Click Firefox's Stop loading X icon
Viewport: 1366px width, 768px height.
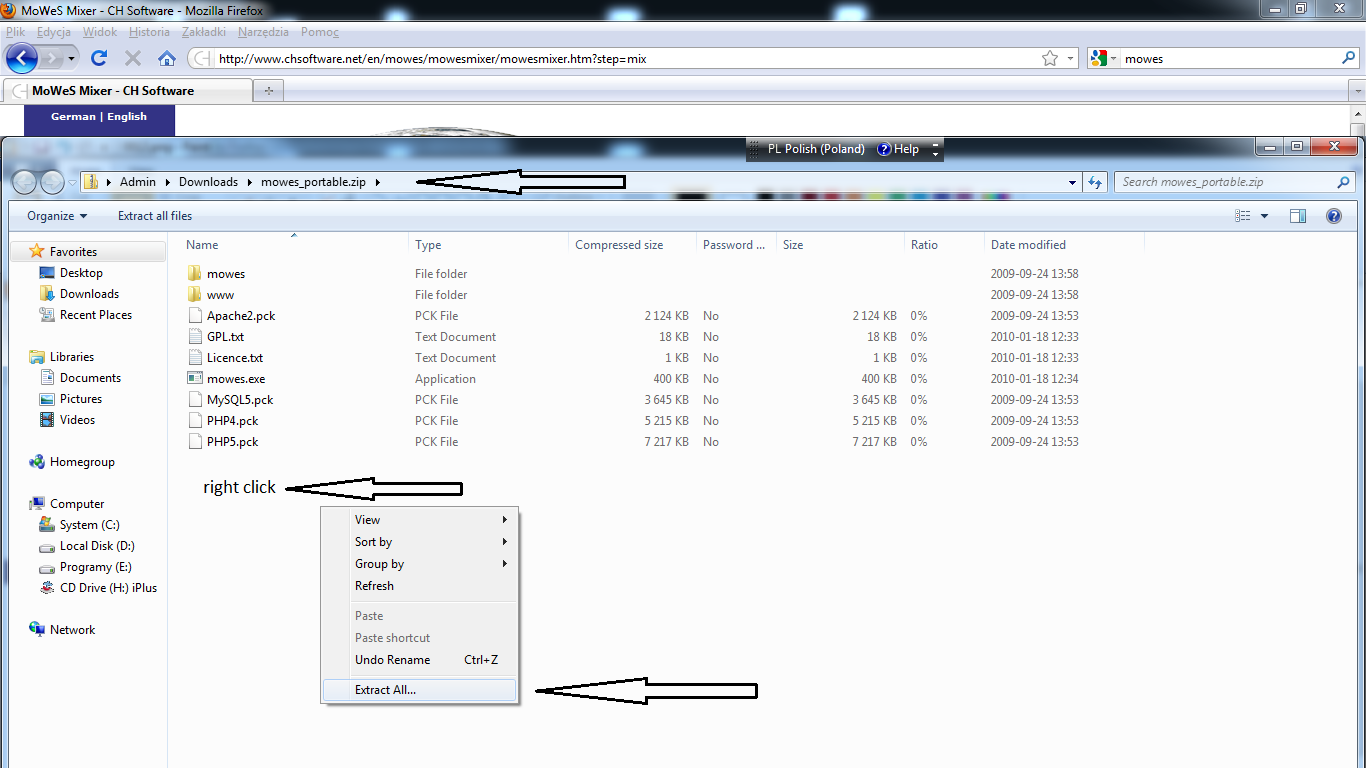133,58
